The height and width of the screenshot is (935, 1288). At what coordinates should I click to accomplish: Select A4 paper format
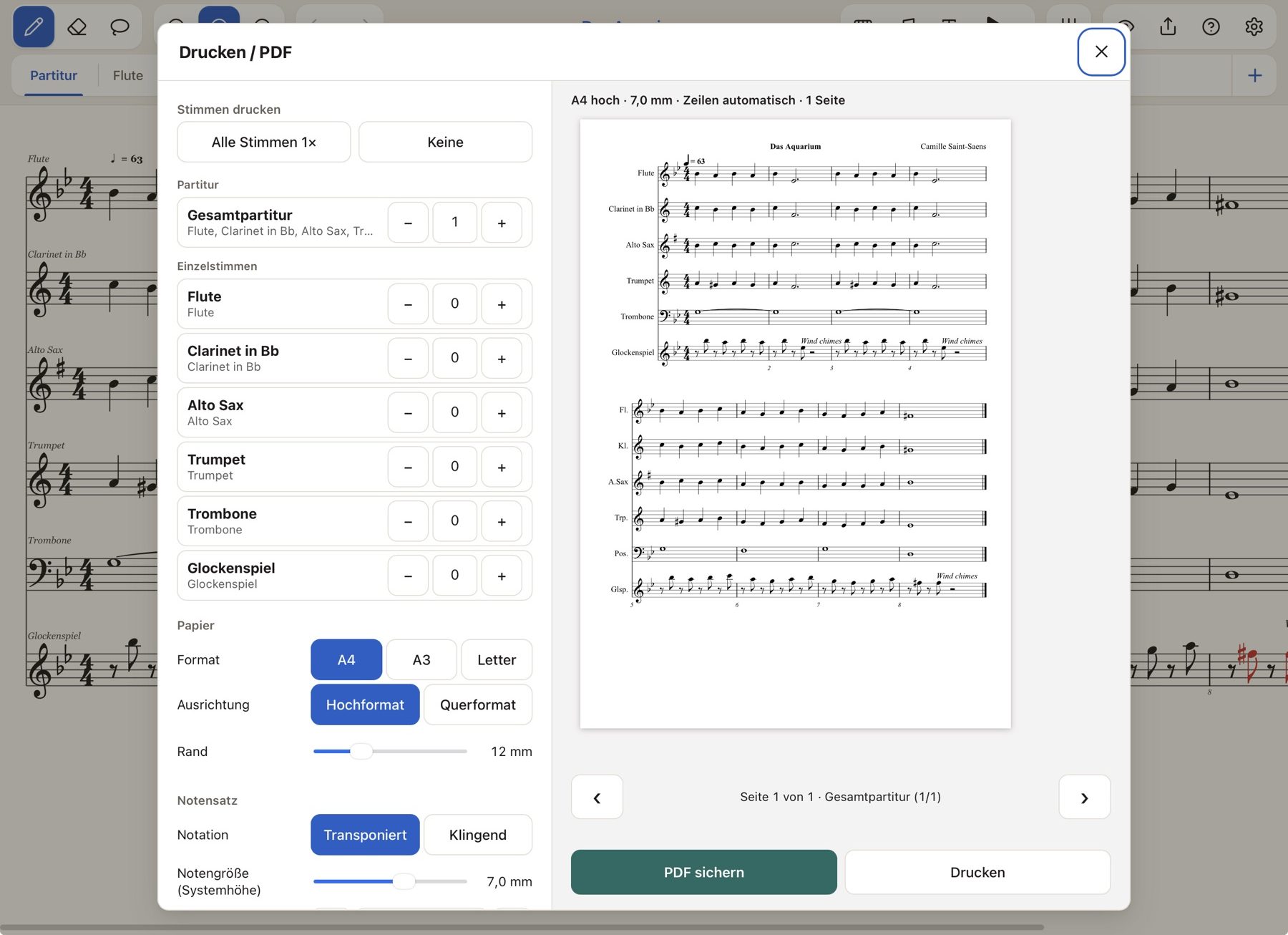tap(346, 660)
